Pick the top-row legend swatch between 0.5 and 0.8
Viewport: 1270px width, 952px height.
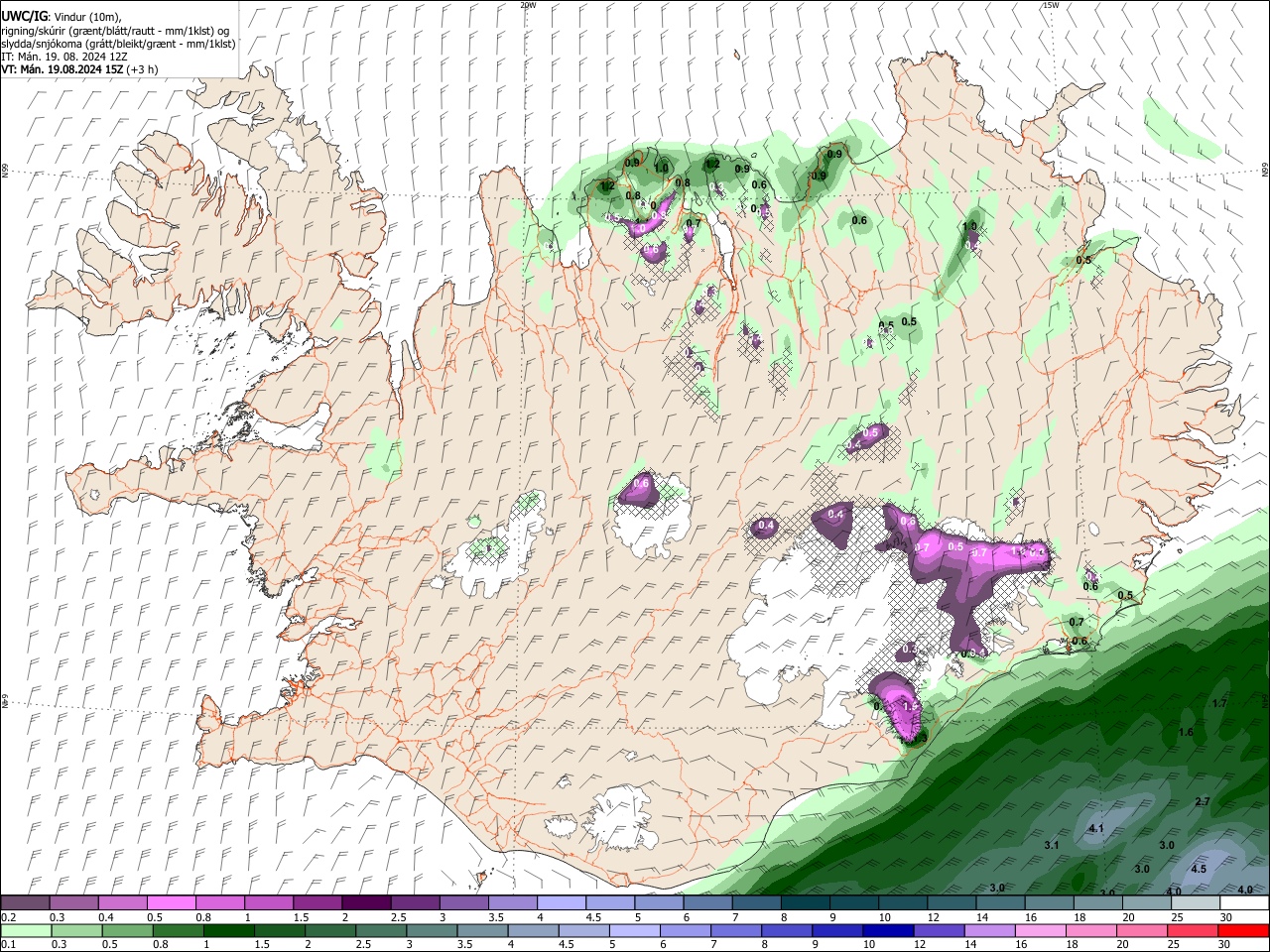pos(171,903)
